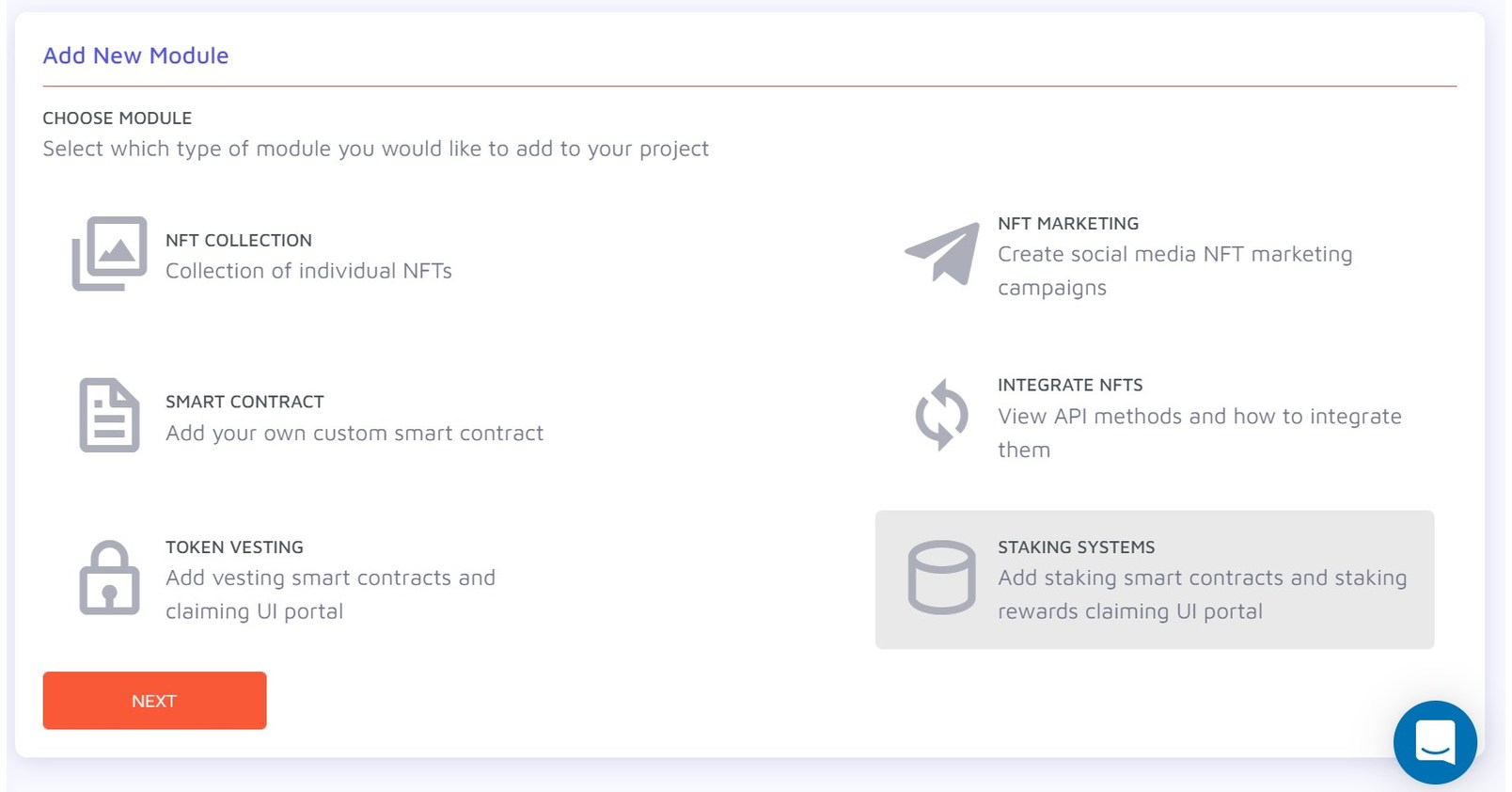
Task: Choose the Integrate NFTs module card
Action: [1147, 417]
